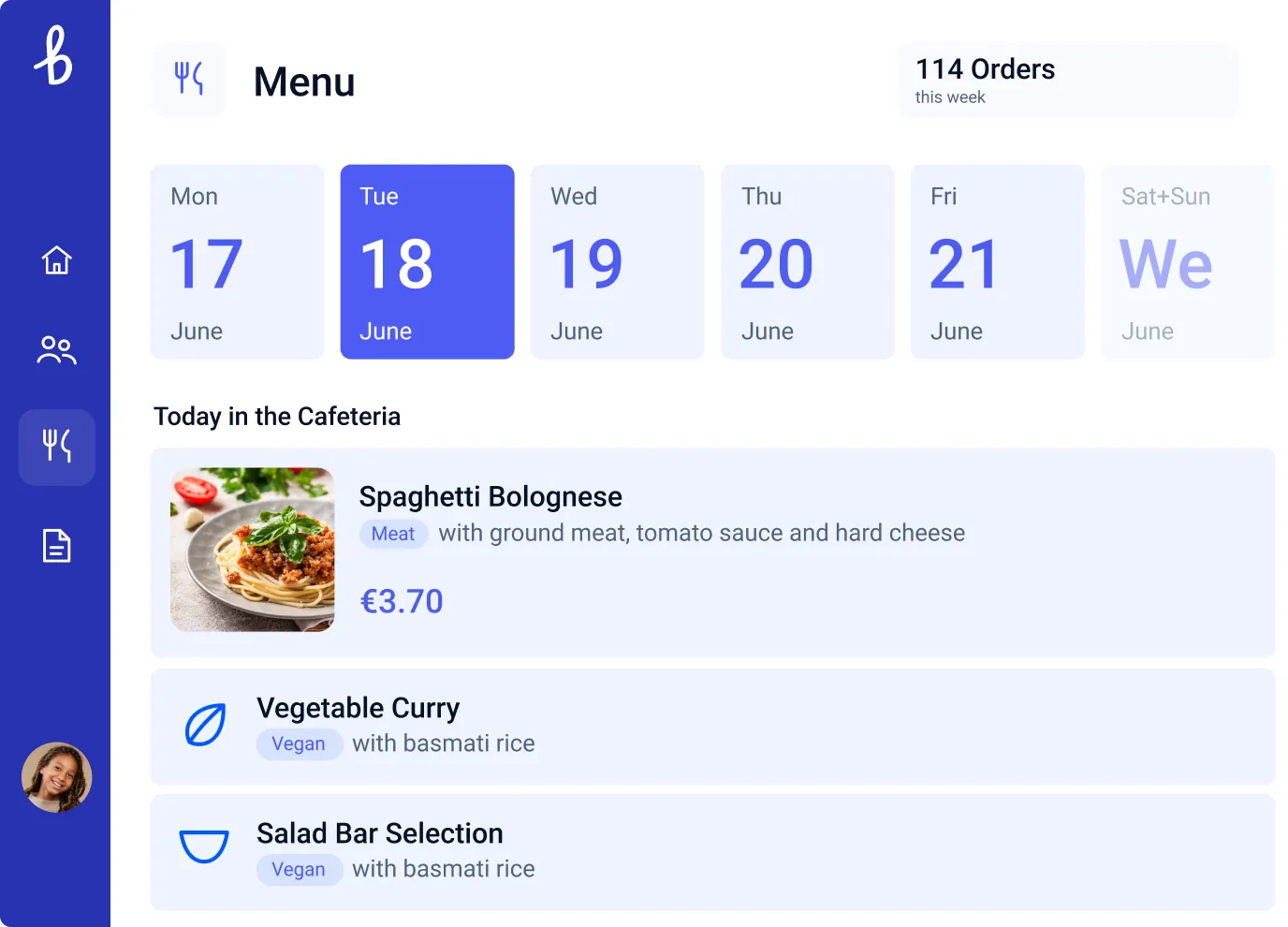
Task: Click the cutlery icon beside Menu title
Action: (x=189, y=80)
